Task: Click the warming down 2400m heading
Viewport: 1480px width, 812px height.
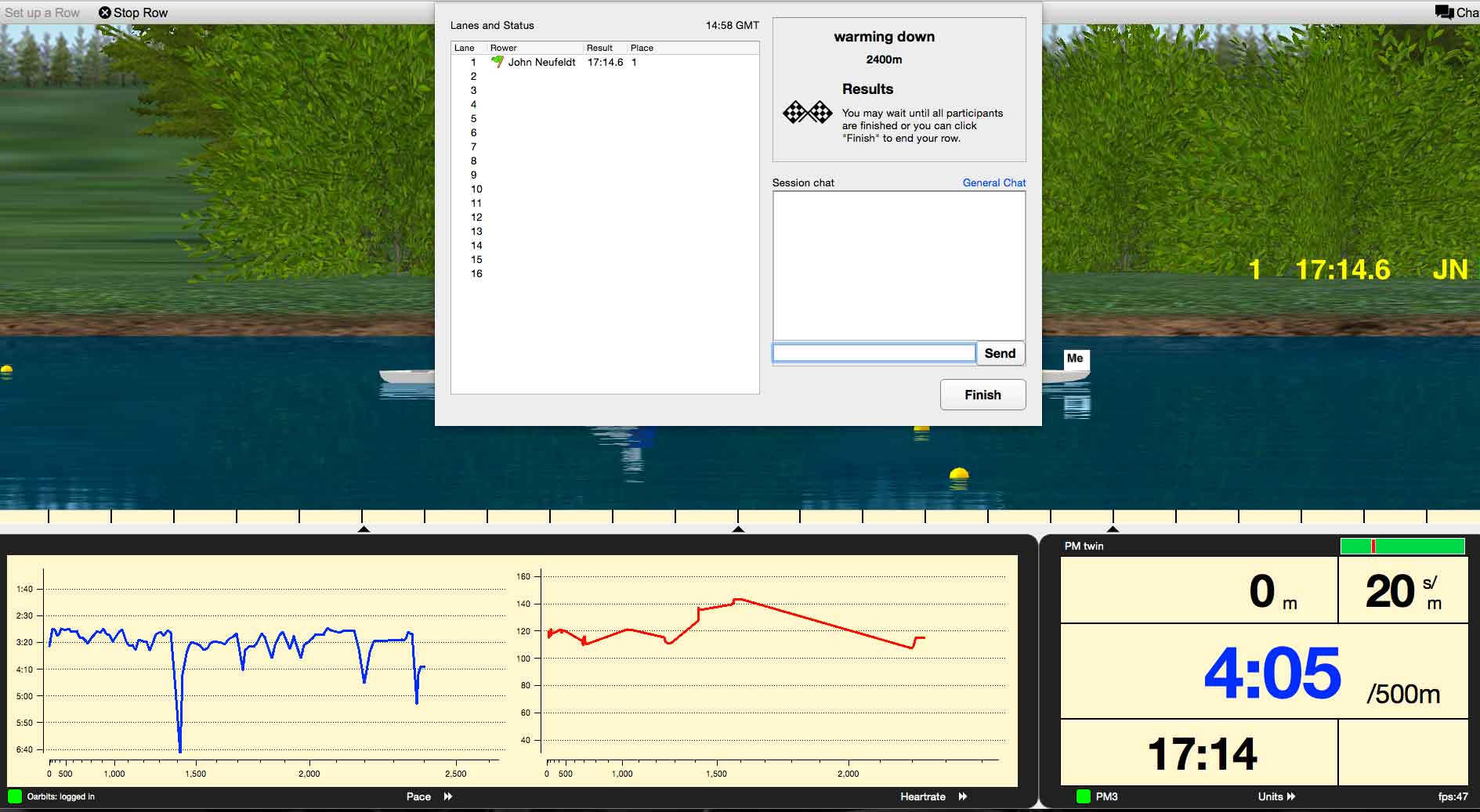Action: [884, 46]
